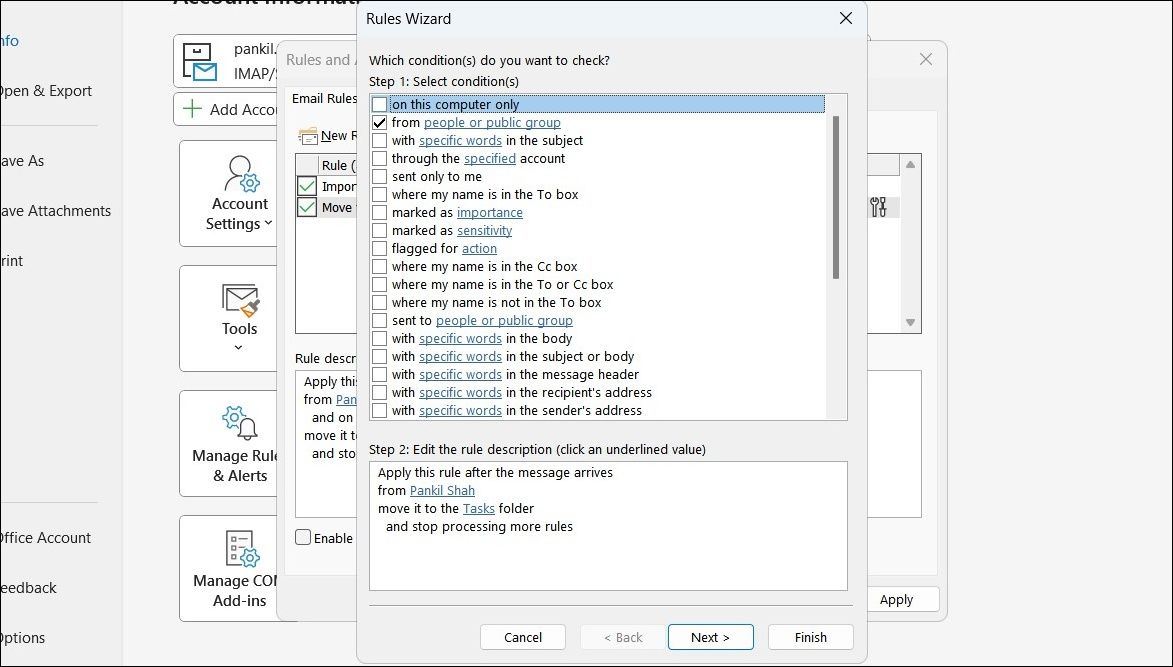Click the Pankil Shah link in rule description

point(442,490)
